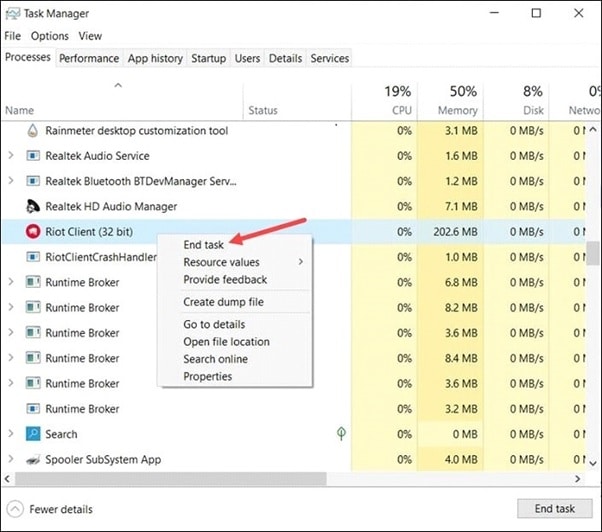The image size is (602, 532).
Task: Open the Startup tab
Action: pyautogui.click(x=208, y=59)
